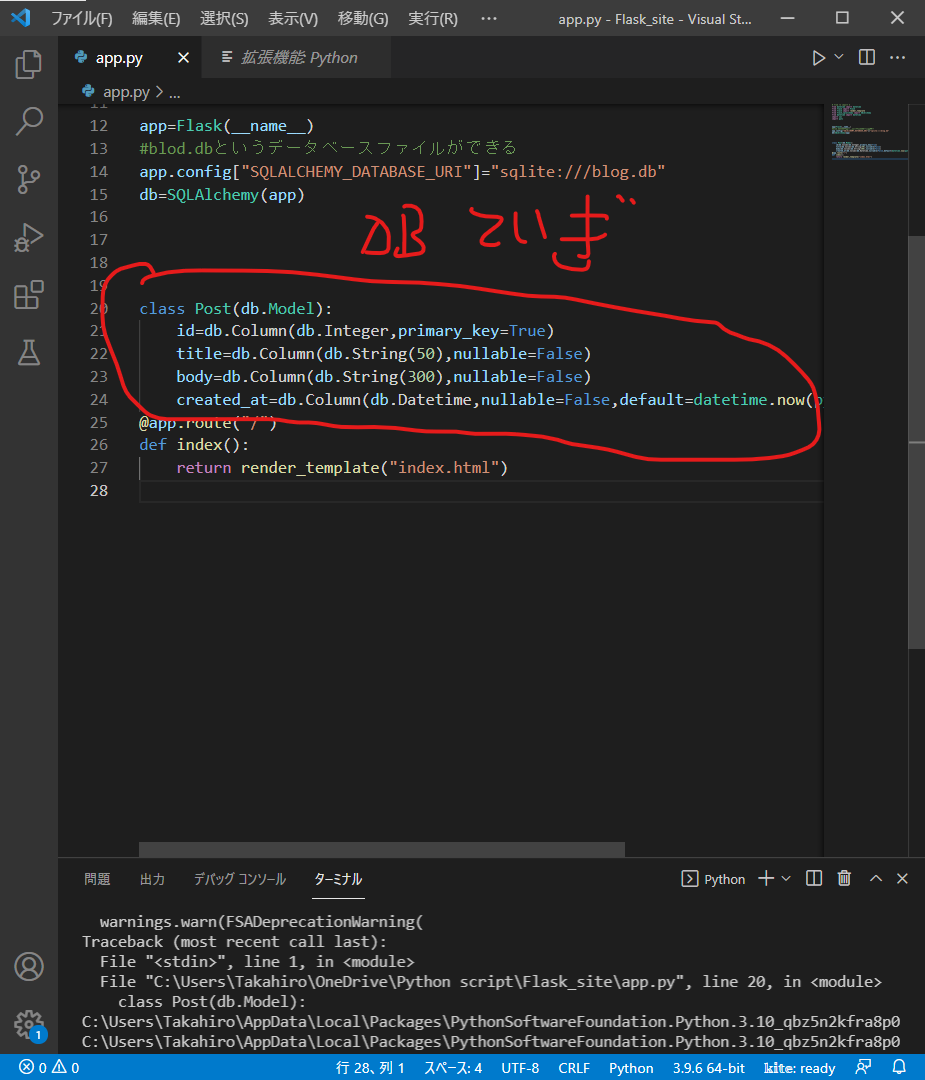Open the editor more actions menu
Image resolution: width=925 pixels, height=1080 pixels.
pyautogui.click(x=900, y=58)
